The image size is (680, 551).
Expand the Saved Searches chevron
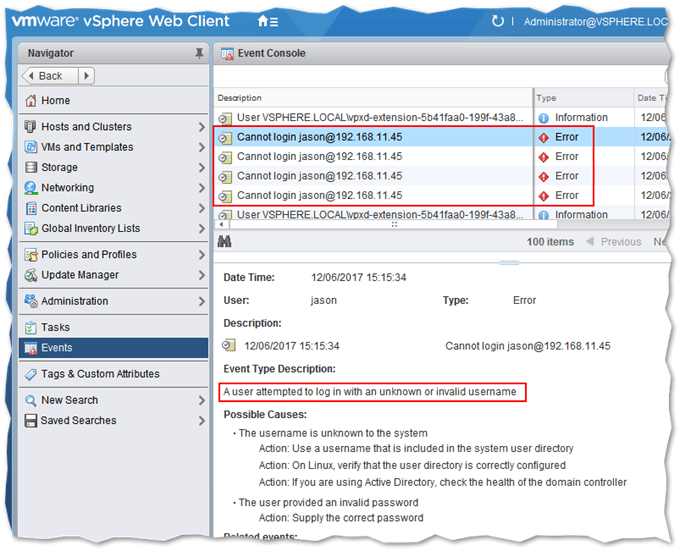pyautogui.click(x=201, y=421)
